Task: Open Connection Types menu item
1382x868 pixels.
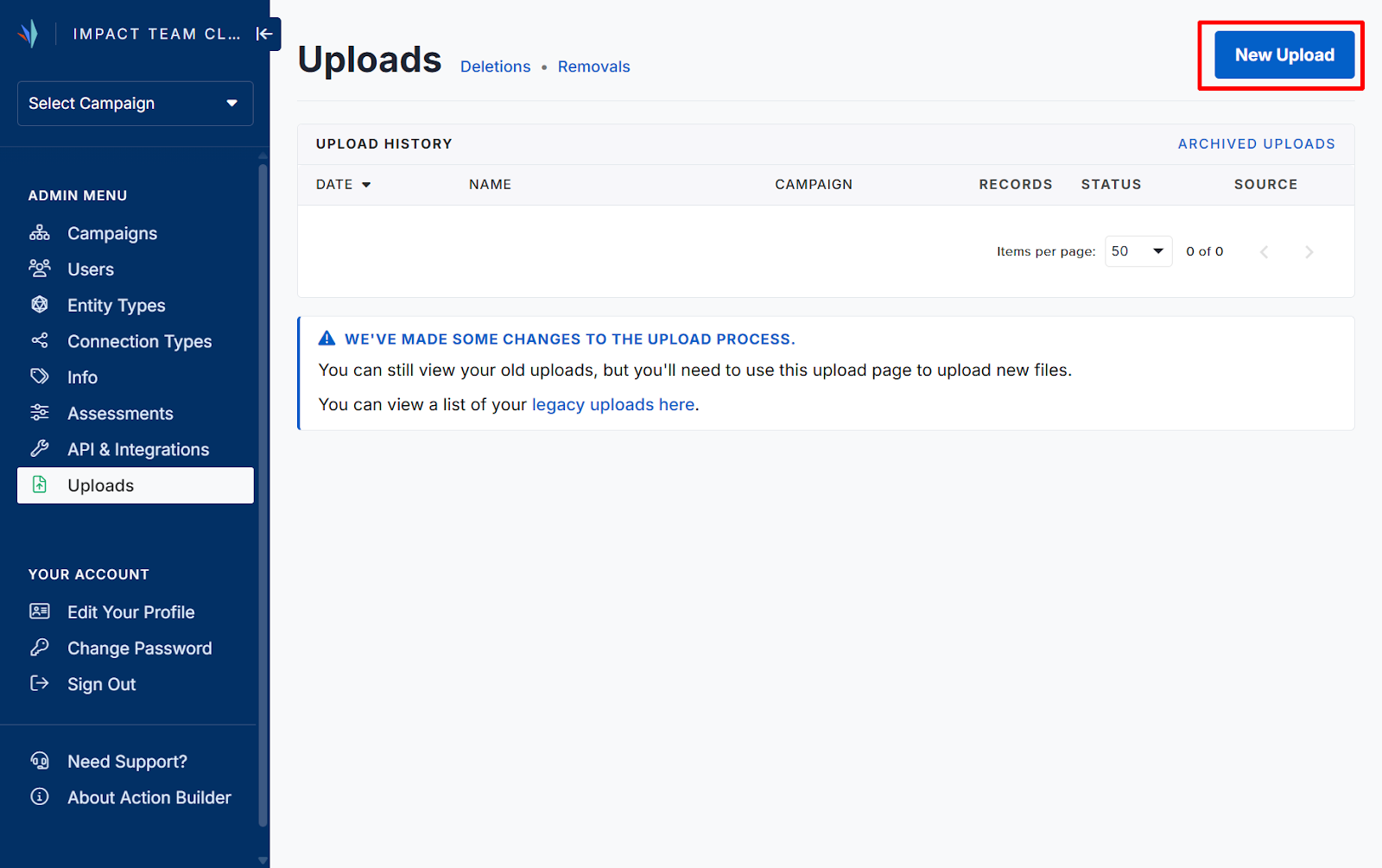Action: click(x=136, y=342)
